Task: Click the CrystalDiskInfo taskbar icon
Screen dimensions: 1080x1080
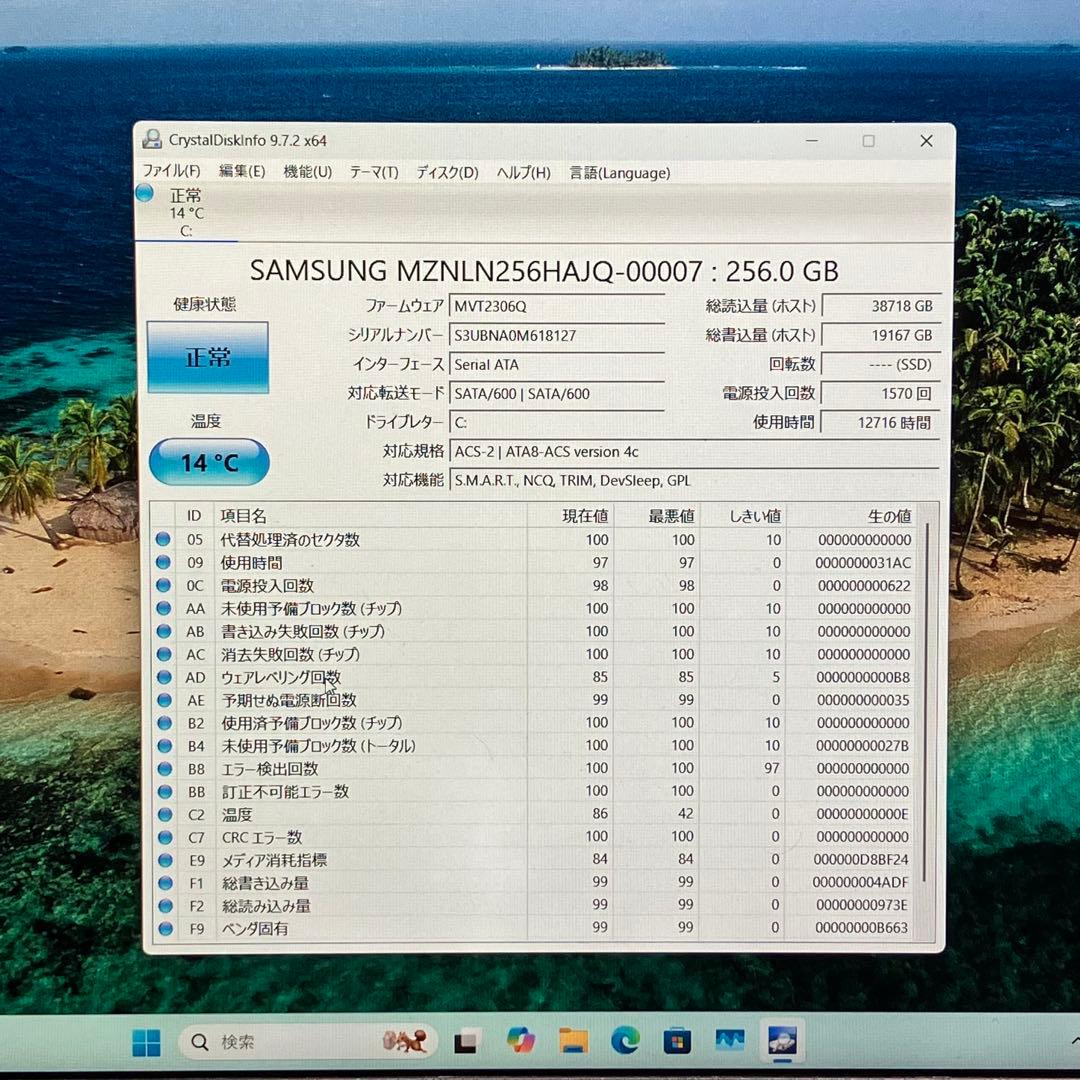Action: pyautogui.click(x=782, y=1040)
